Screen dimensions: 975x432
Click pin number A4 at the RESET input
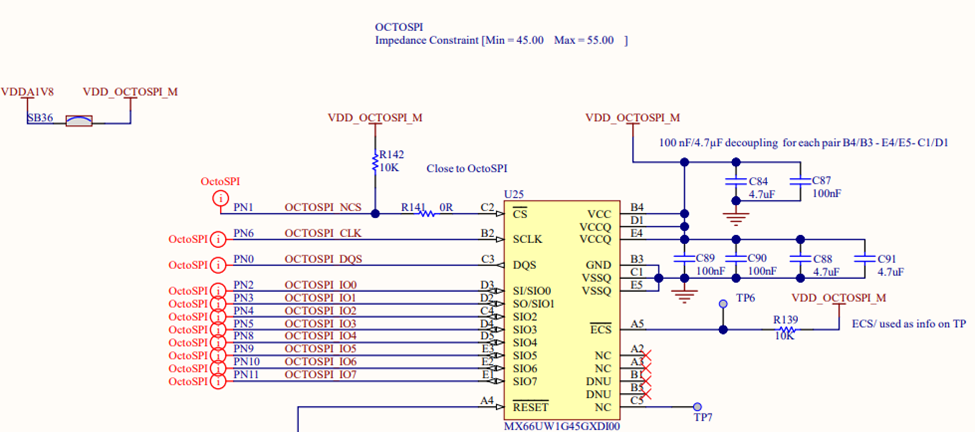487,401
